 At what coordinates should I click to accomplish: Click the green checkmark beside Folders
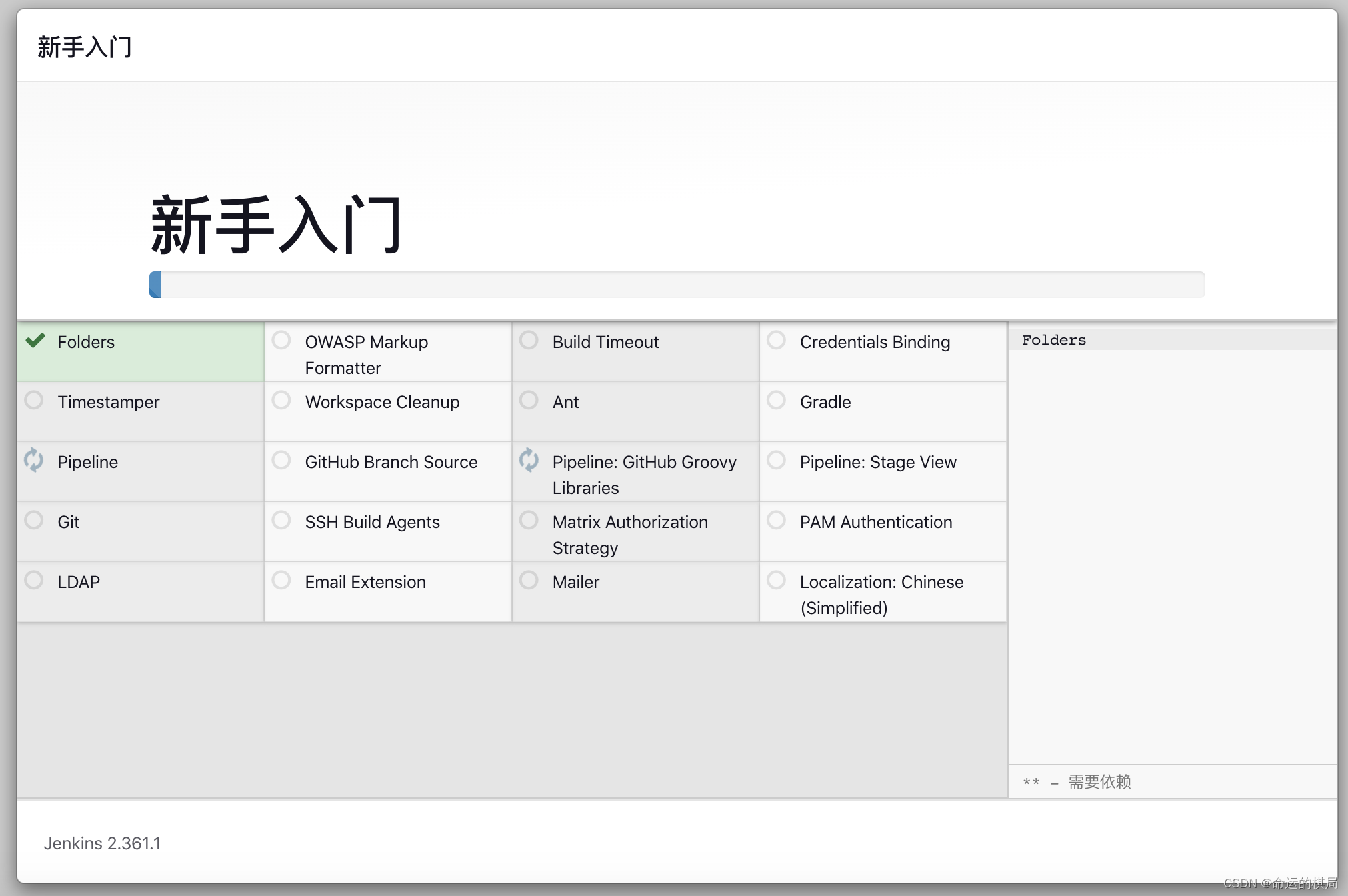35,341
